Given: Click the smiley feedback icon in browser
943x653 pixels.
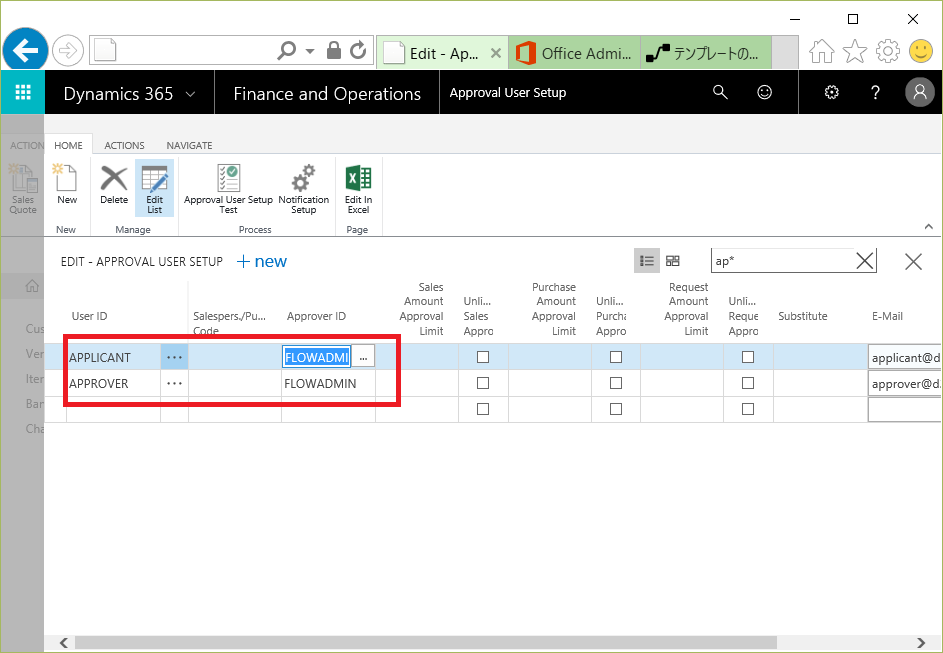Looking at the screenshot, I should coord(920,51).
